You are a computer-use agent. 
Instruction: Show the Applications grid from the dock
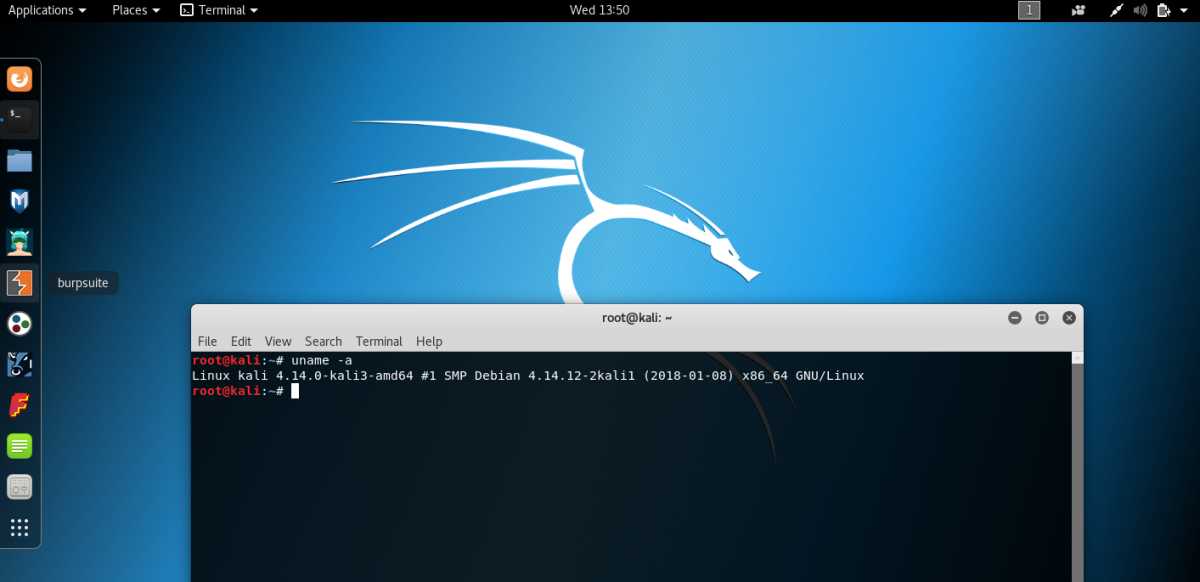[x=19, y=527]
